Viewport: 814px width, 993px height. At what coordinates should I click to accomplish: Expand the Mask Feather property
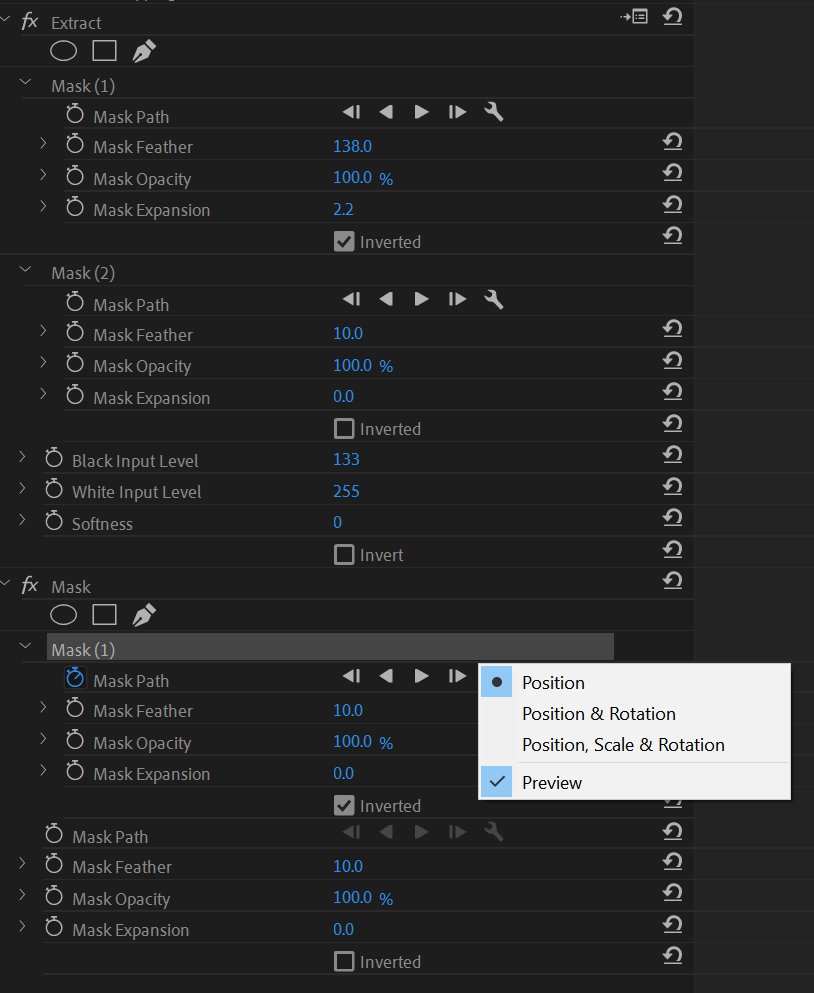[x=43, y=143]
